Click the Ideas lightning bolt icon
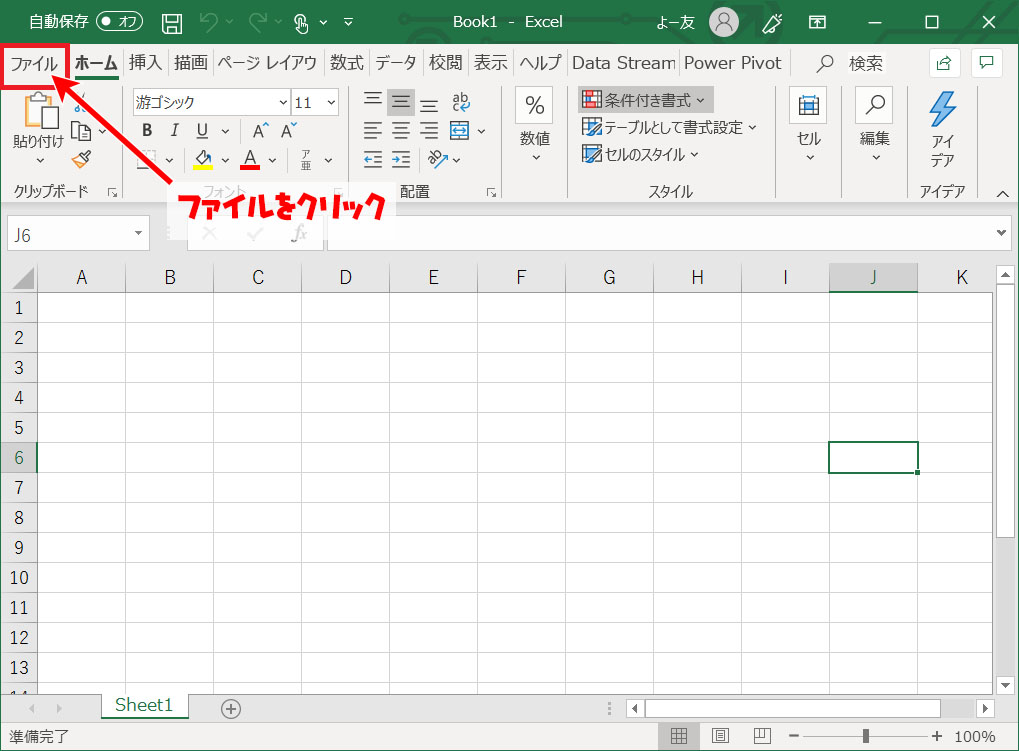This screenshot has width=1019, height=751. (942, 109)
